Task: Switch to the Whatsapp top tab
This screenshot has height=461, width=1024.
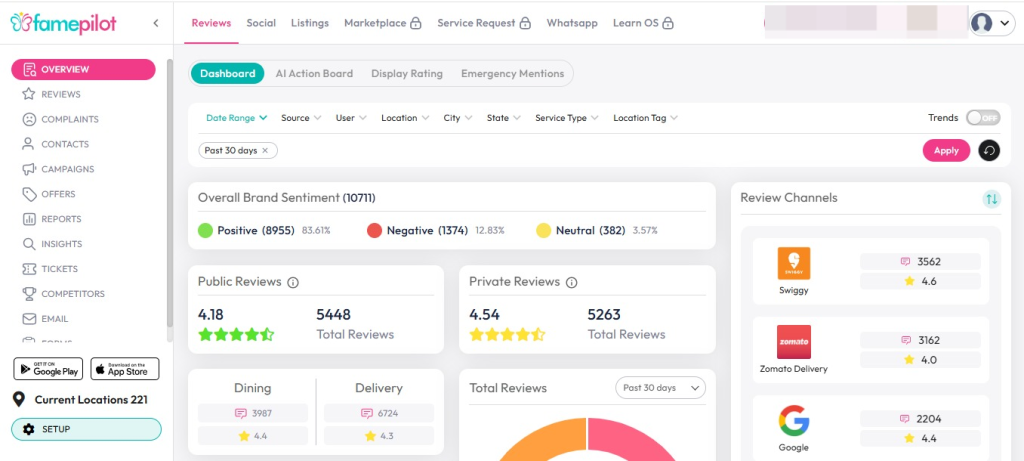Action: click(572, 23)
